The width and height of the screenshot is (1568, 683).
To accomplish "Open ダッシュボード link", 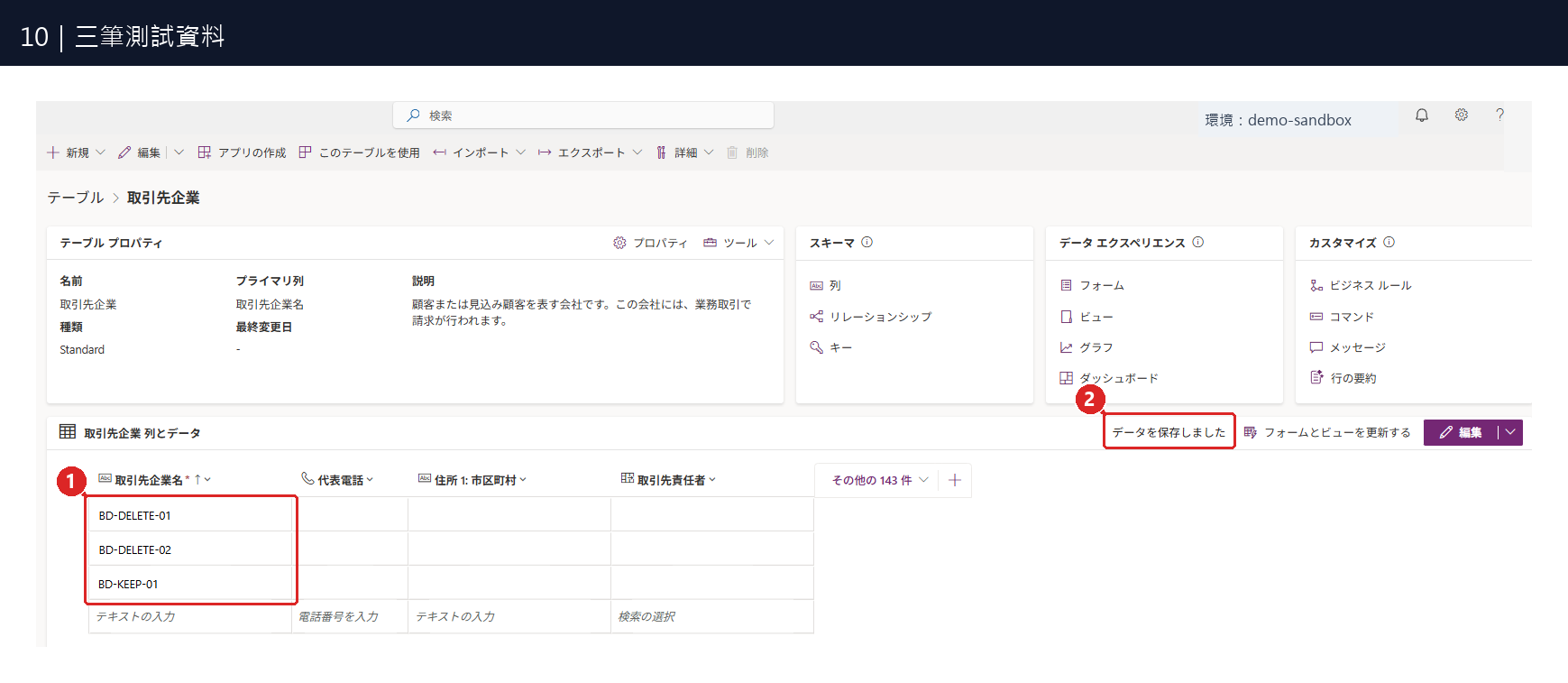I will 1109,378.
